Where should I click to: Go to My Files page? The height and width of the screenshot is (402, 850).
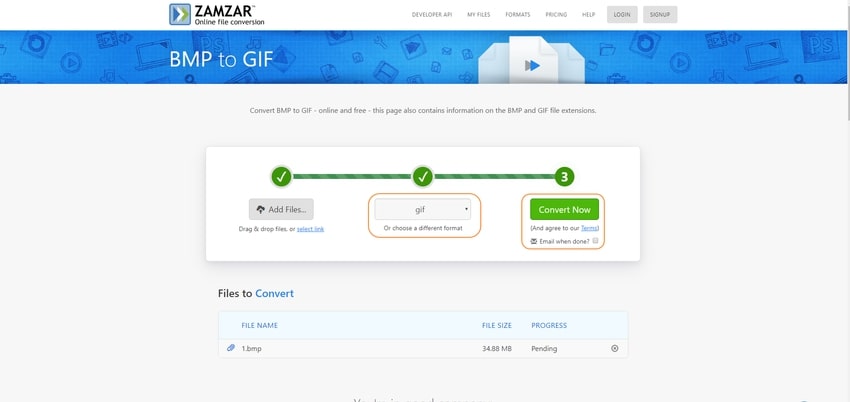point(480,15)
